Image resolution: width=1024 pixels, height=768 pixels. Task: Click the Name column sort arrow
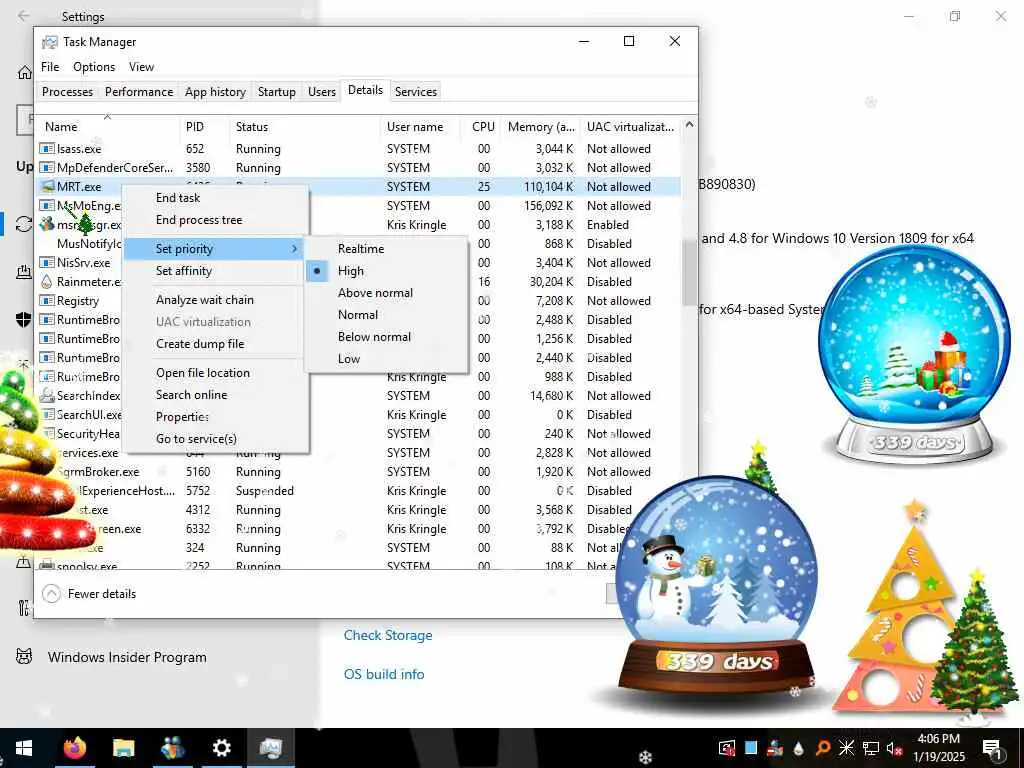tap(108, 117)
